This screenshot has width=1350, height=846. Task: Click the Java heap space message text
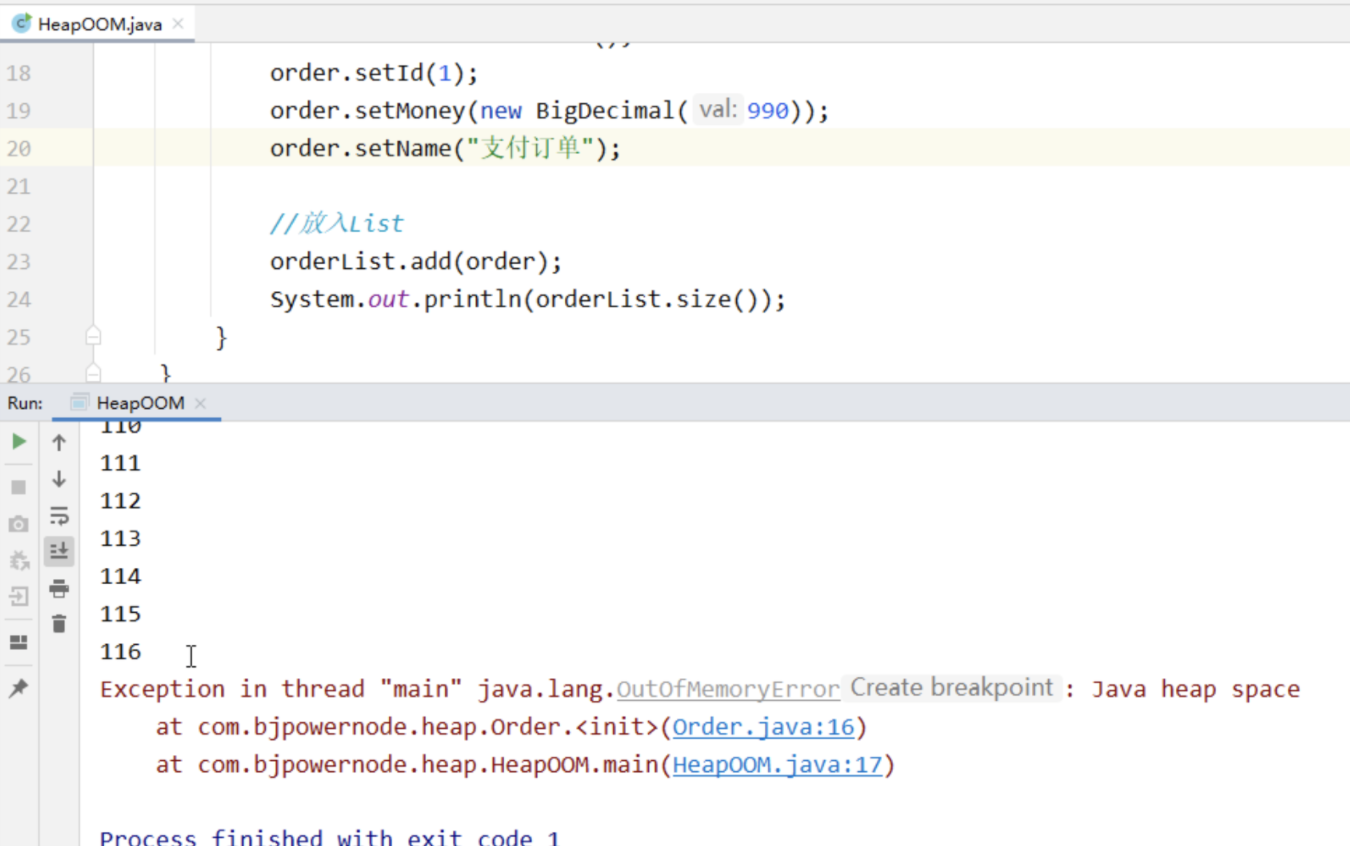1195,689
